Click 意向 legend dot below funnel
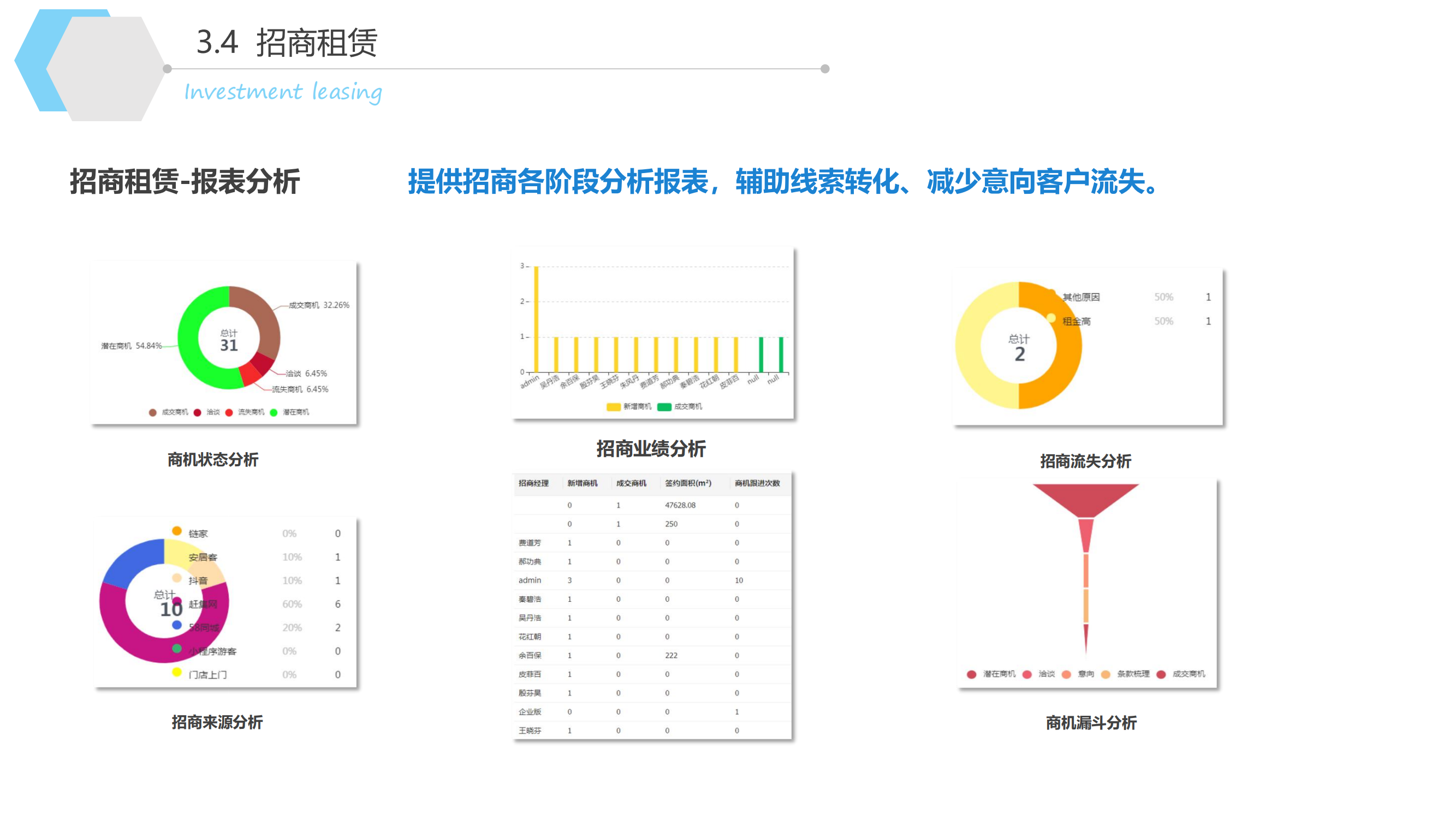This screenshot has width=1456, height=819. (x=1067, y=674)
